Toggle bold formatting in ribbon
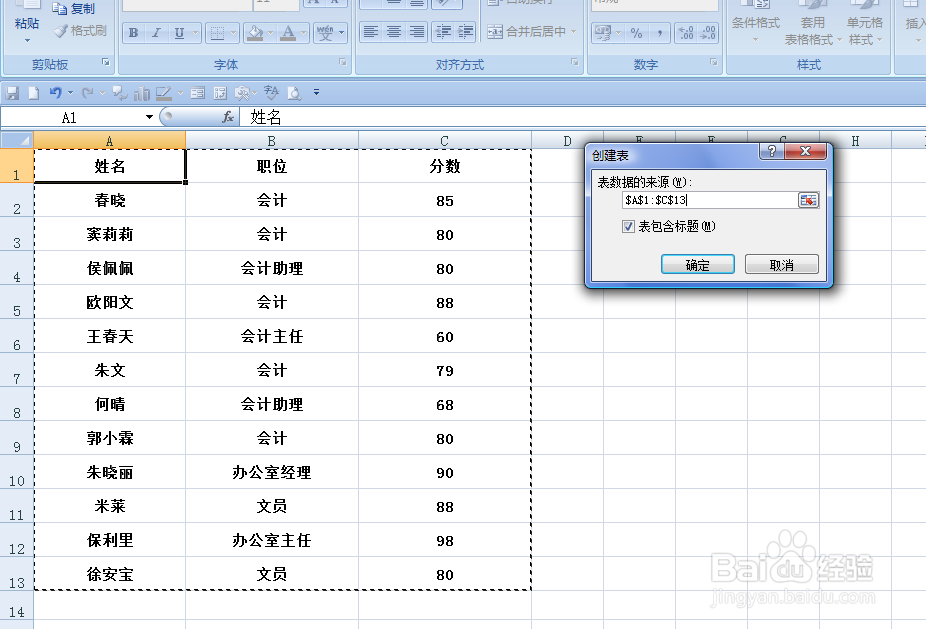926x629 pixels. [133, 32]
